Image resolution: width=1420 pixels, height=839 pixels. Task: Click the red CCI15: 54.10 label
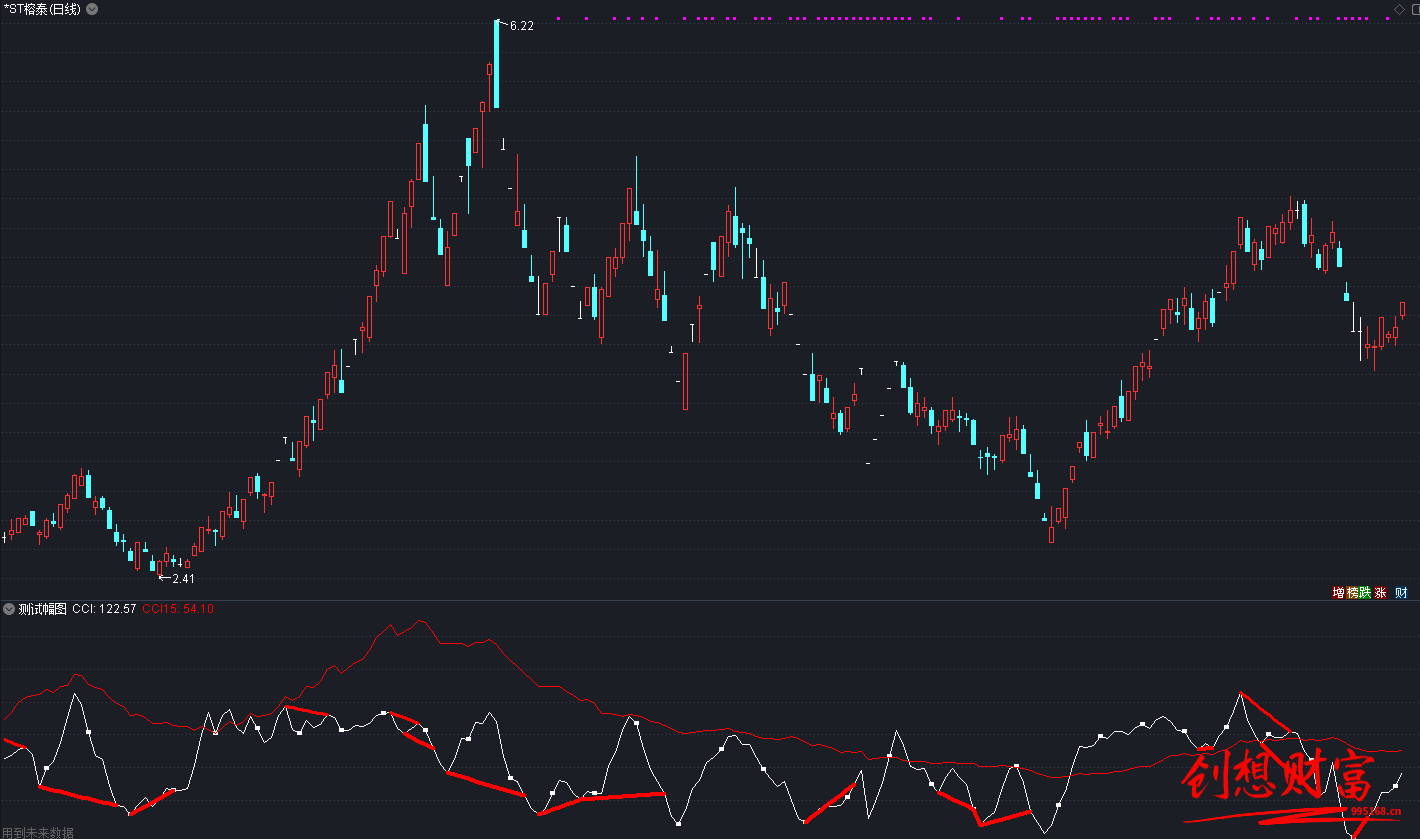click(x=178, y=609)
